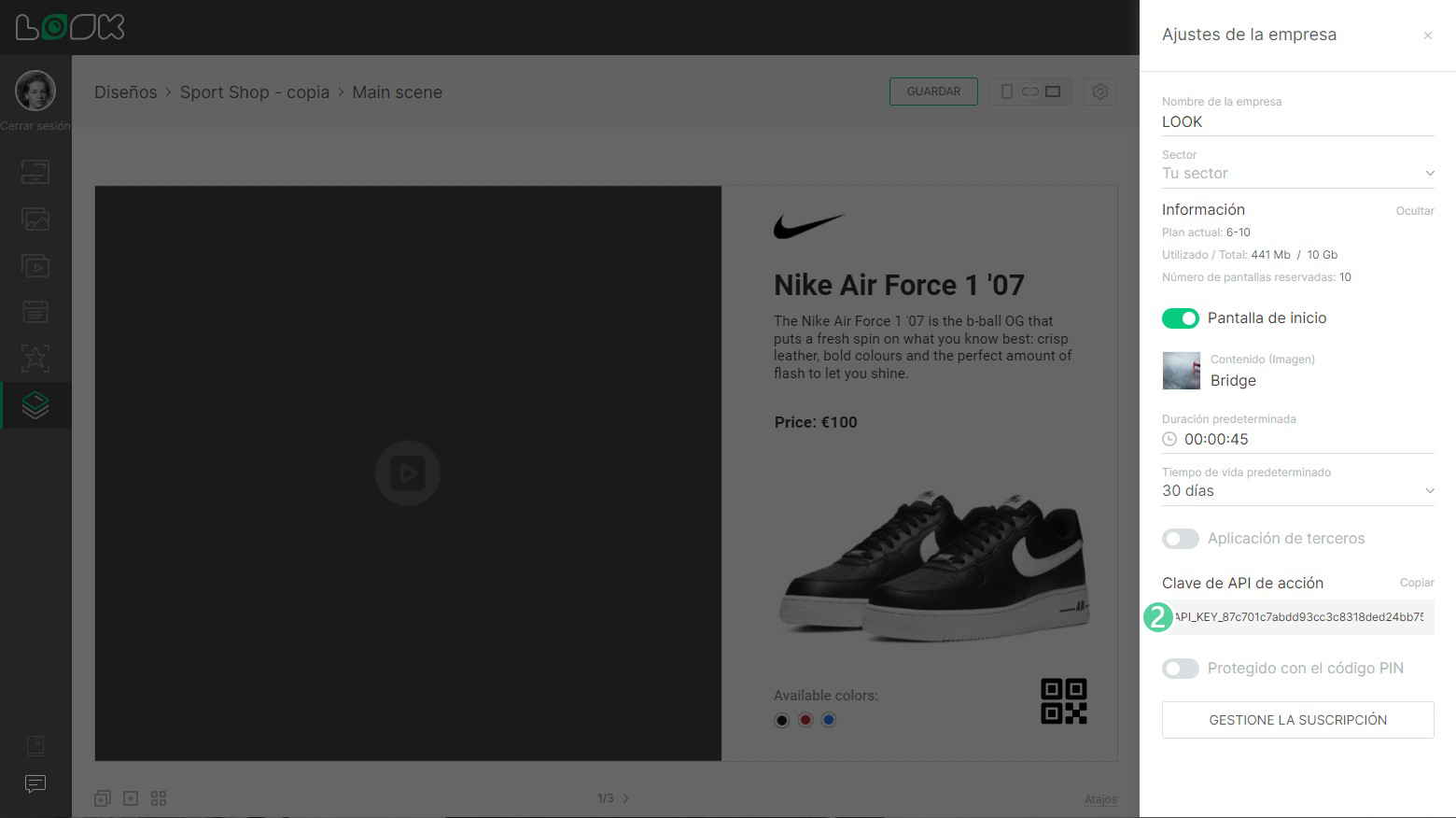This screenshot has height=818, width=1456.
Task: Click the link orientation icon
Action: [1030, 92]
